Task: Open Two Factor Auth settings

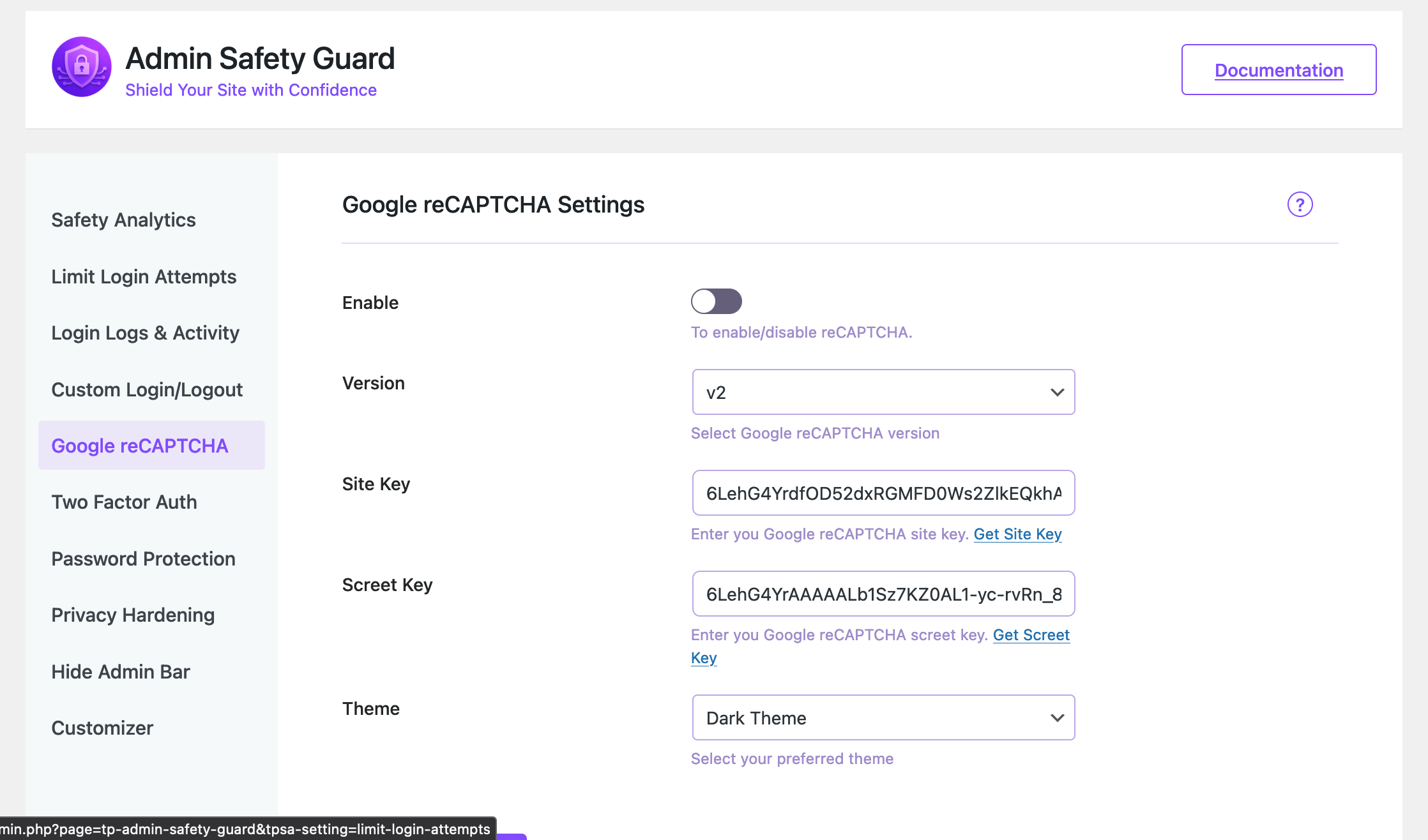Action: 124,502
